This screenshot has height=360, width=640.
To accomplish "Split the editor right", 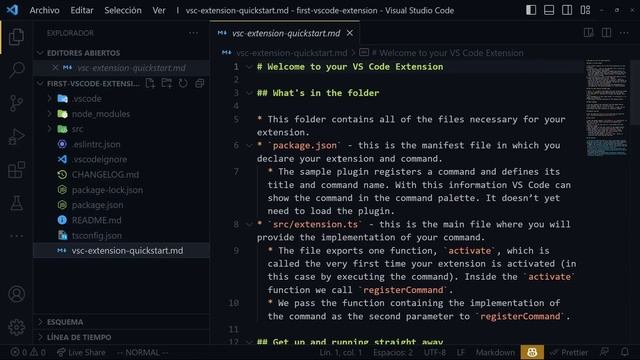I will (607, 33).
